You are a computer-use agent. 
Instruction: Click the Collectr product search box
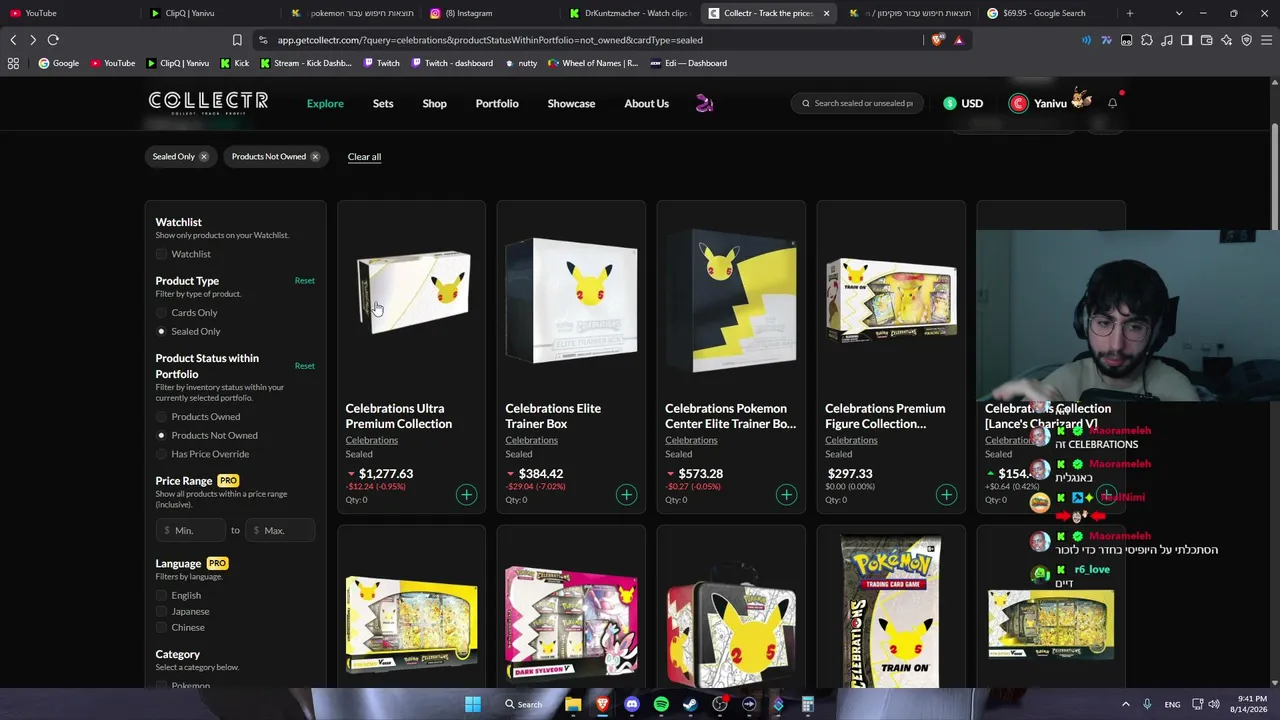[857, 103]
